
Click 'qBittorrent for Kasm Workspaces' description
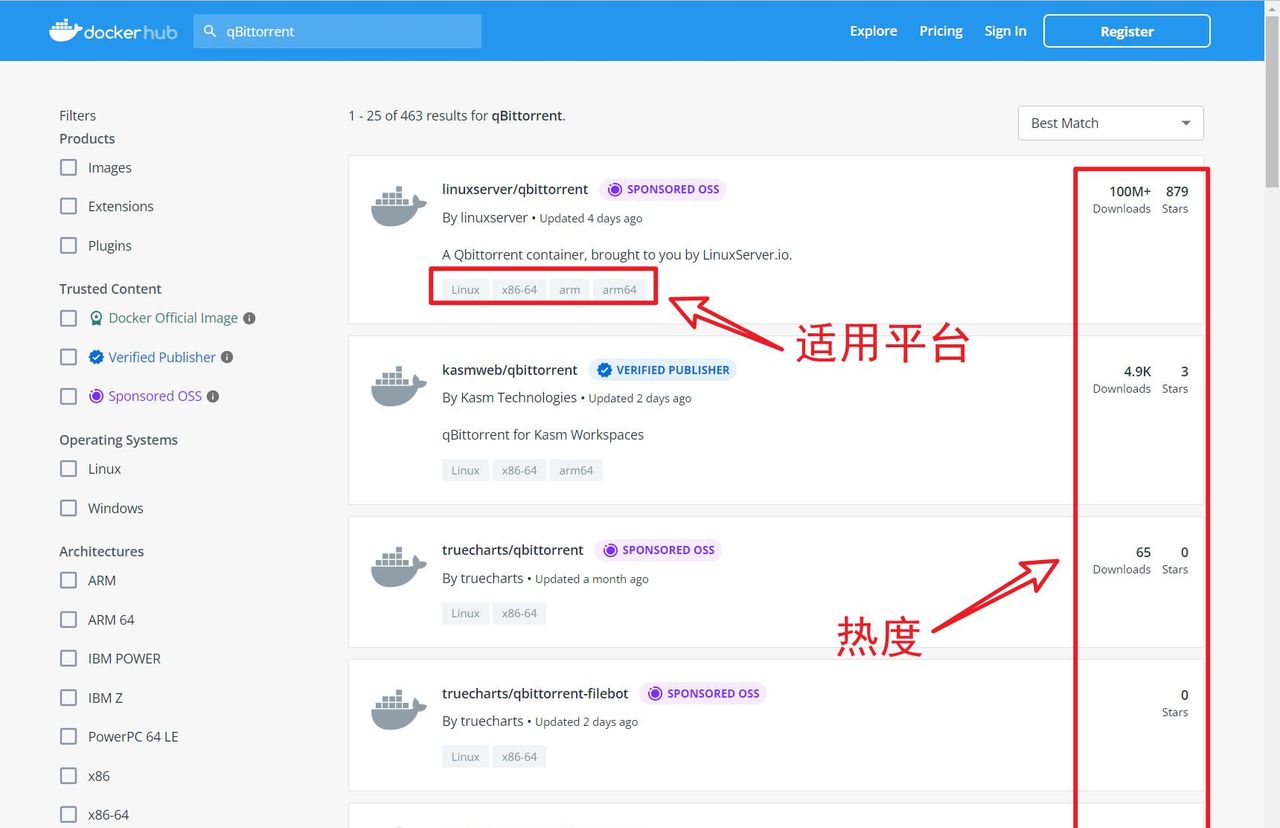(543, 435)
